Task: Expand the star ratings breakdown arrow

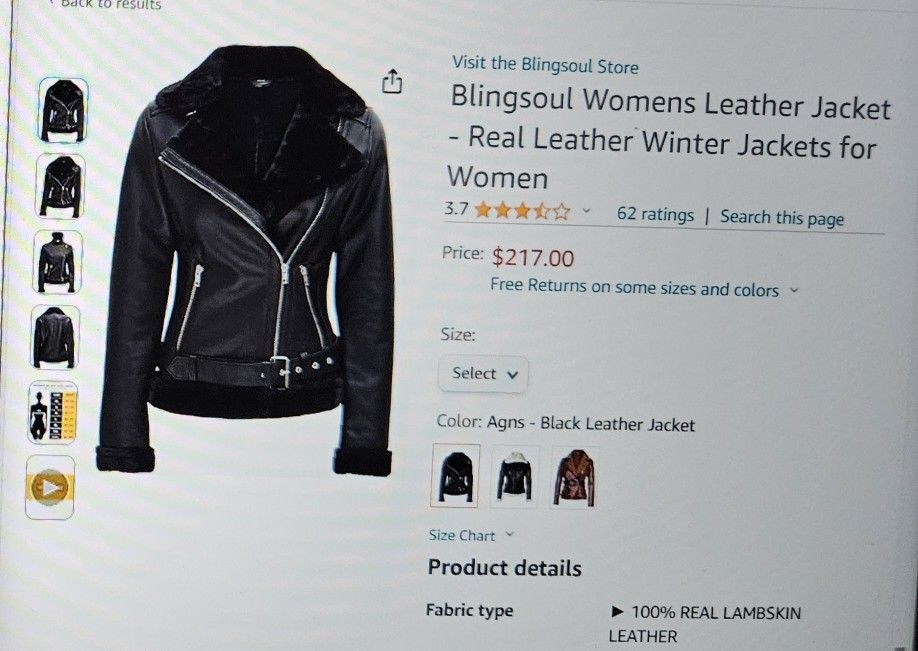Action: (x=586, y=211)
